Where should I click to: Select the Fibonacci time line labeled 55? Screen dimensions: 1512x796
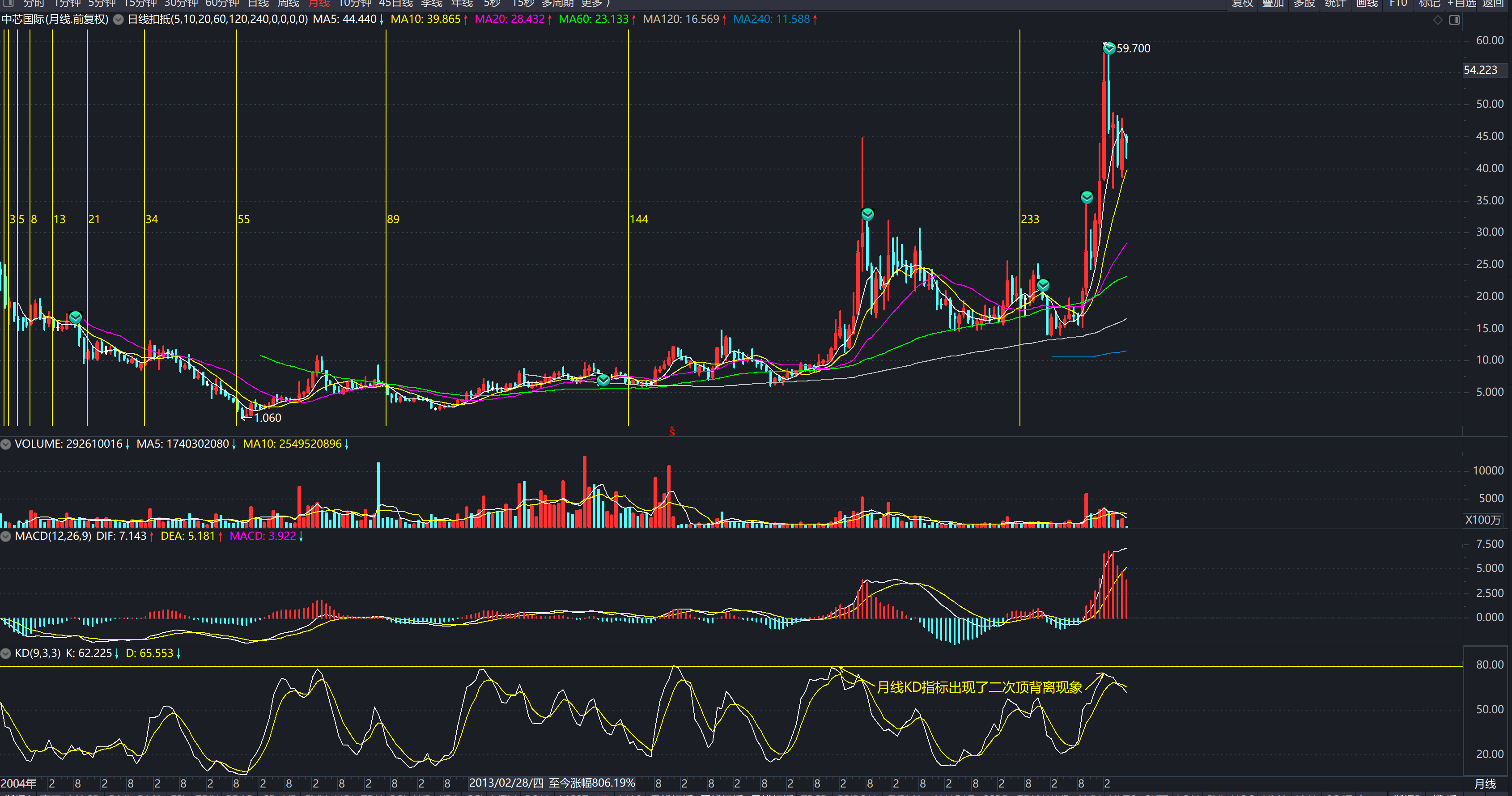[237, 228]
